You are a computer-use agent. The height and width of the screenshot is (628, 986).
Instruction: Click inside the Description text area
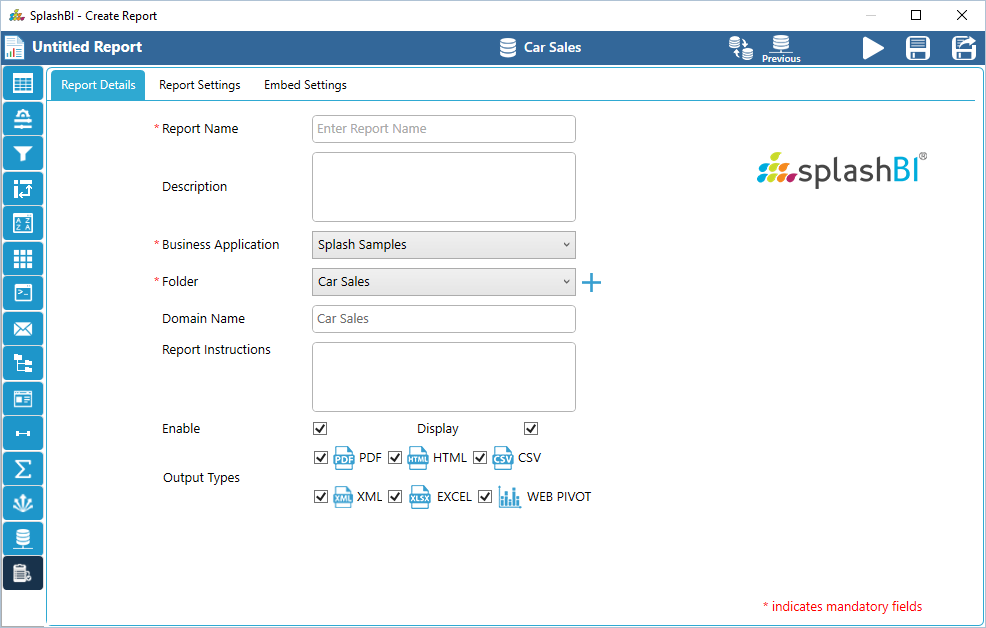(x=444, y=187)
